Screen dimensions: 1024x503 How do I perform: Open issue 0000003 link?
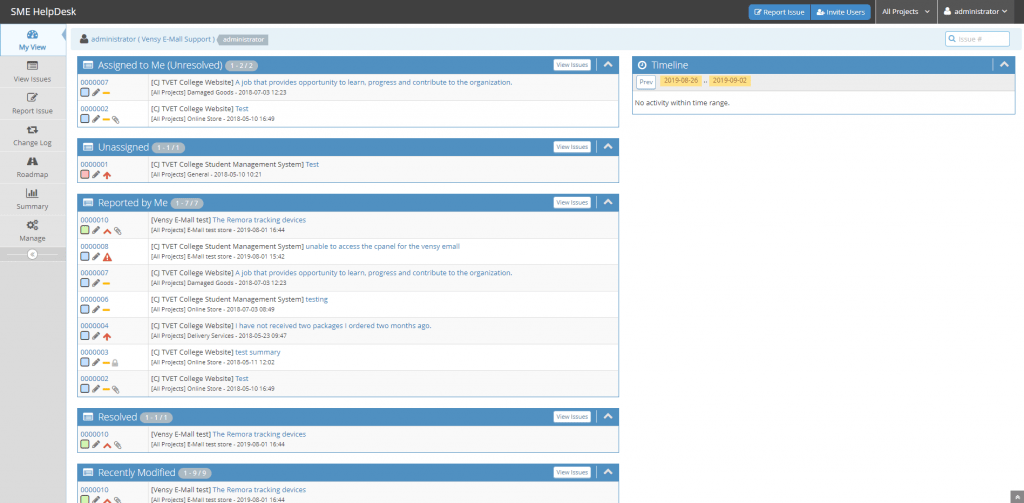[94, 352]
